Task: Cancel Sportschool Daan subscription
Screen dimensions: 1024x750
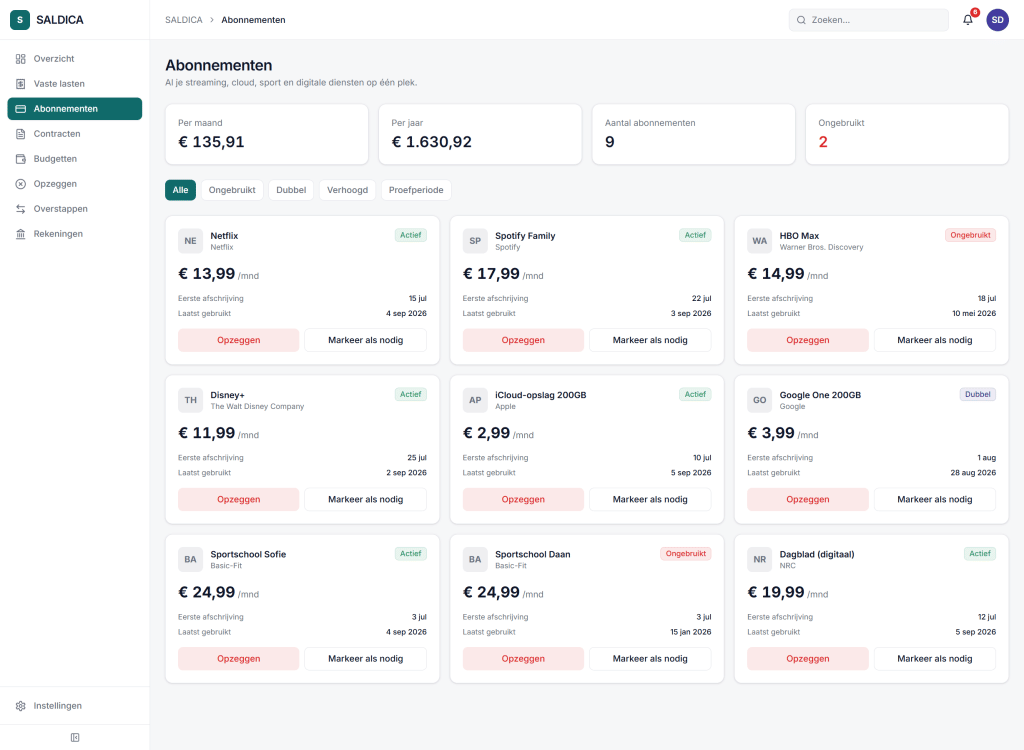Action: (523, 659)
